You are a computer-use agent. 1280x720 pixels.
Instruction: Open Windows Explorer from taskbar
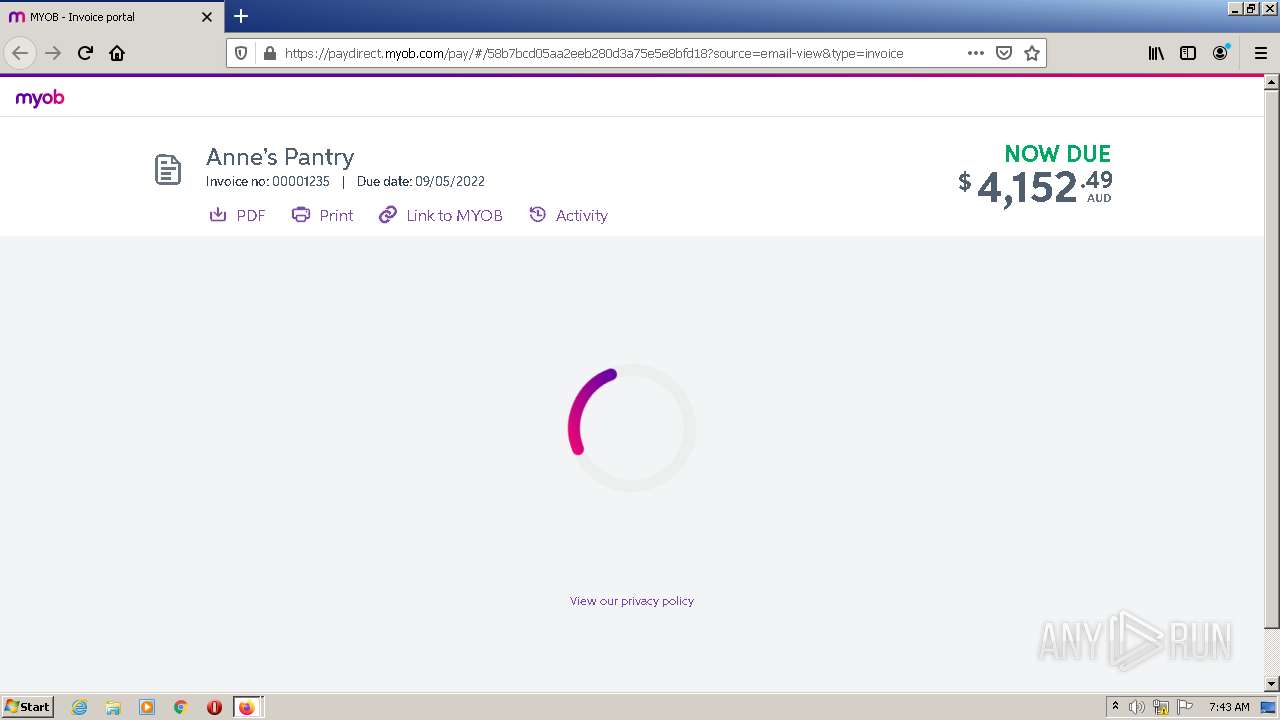113,707
